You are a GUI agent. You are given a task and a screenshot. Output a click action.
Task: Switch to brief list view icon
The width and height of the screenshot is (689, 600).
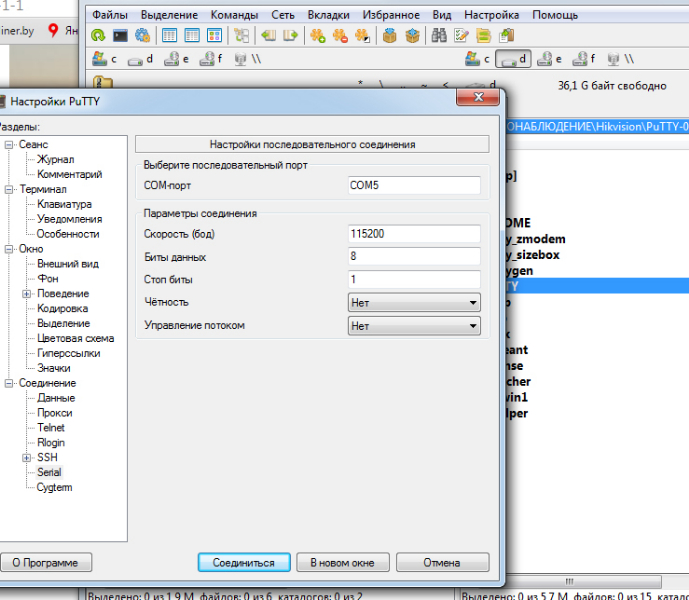[169, 35]
